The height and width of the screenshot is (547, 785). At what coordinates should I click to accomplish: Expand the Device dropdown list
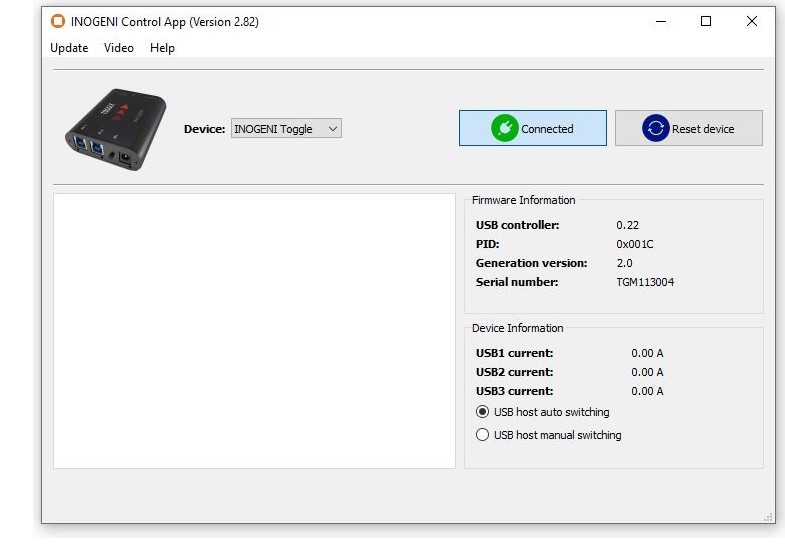click(x=285, y=129)
